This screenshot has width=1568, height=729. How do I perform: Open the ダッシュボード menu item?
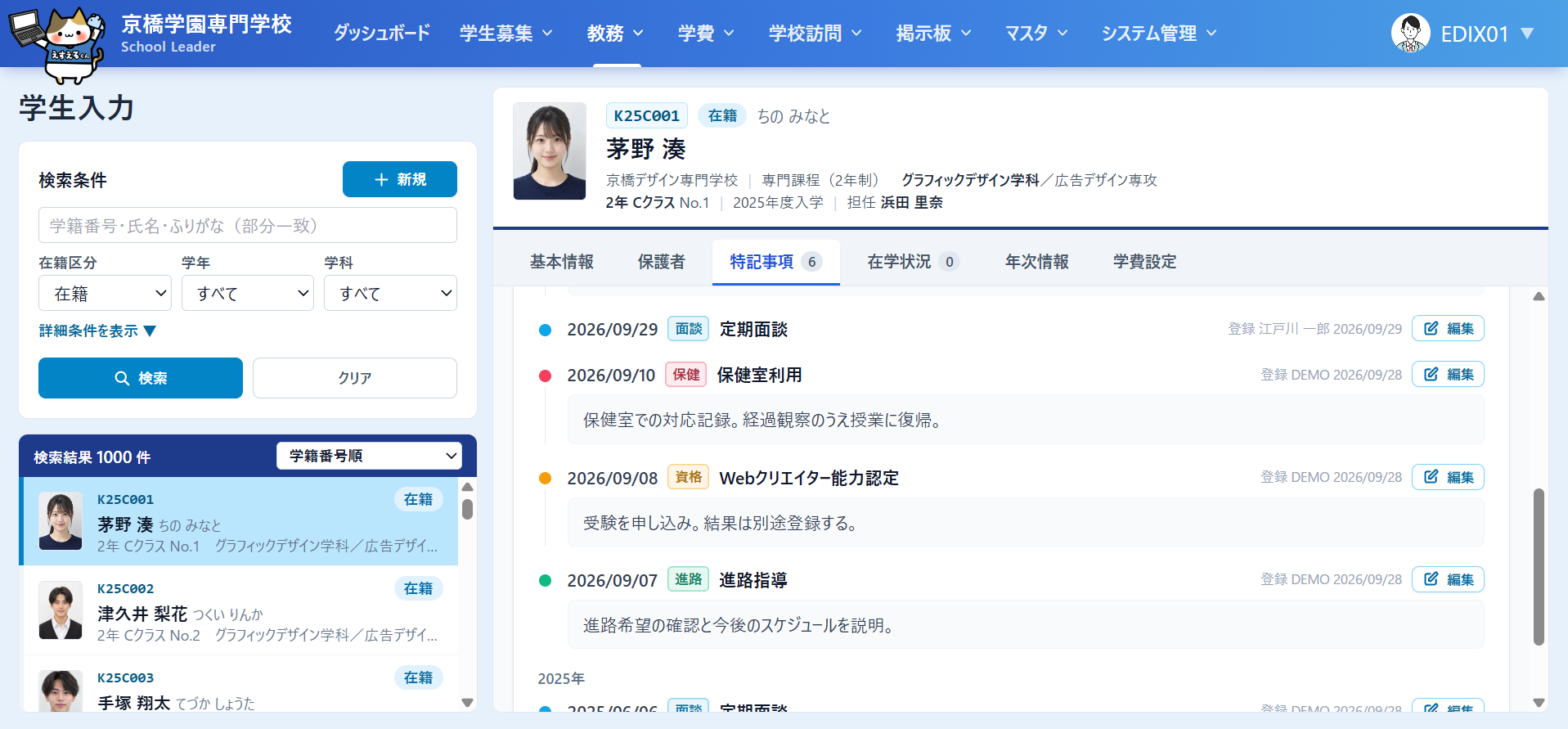pyautogui.click(x=381, y=34)
